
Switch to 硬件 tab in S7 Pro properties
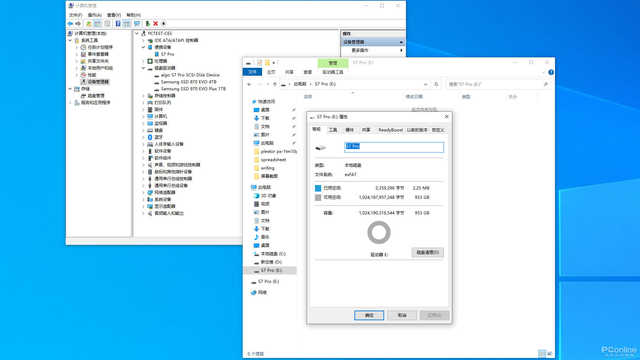[x=349, y=130]
